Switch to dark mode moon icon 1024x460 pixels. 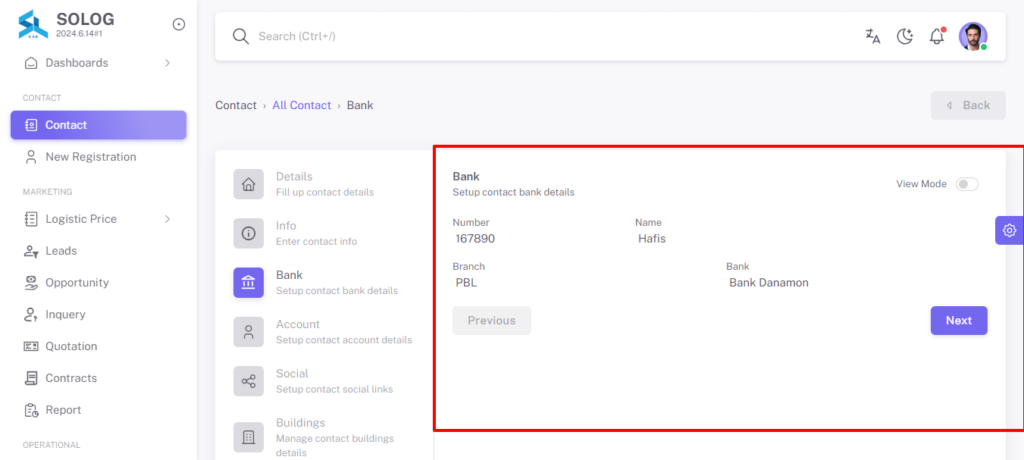904,37
